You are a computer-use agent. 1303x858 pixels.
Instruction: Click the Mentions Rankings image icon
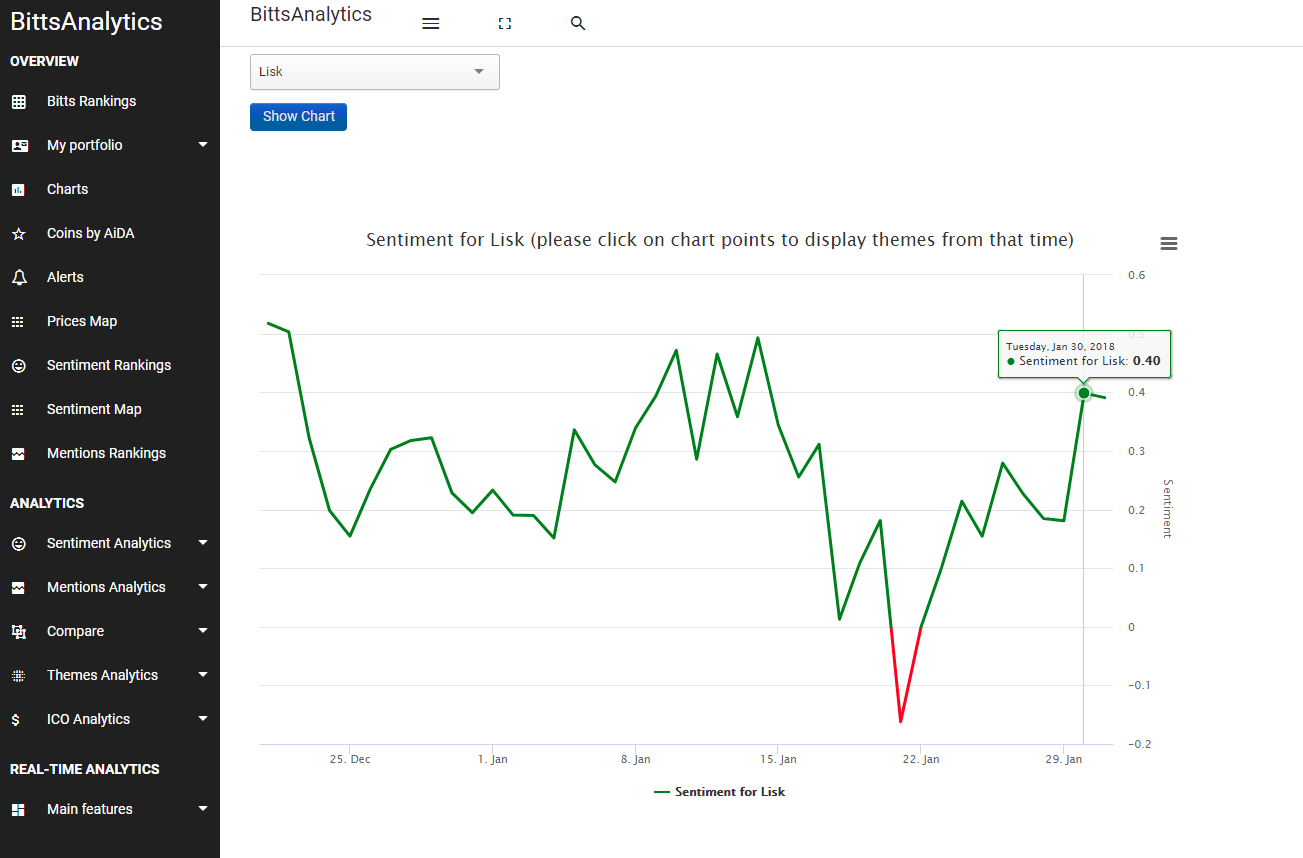pyautogui.click(x=18, y=454)
